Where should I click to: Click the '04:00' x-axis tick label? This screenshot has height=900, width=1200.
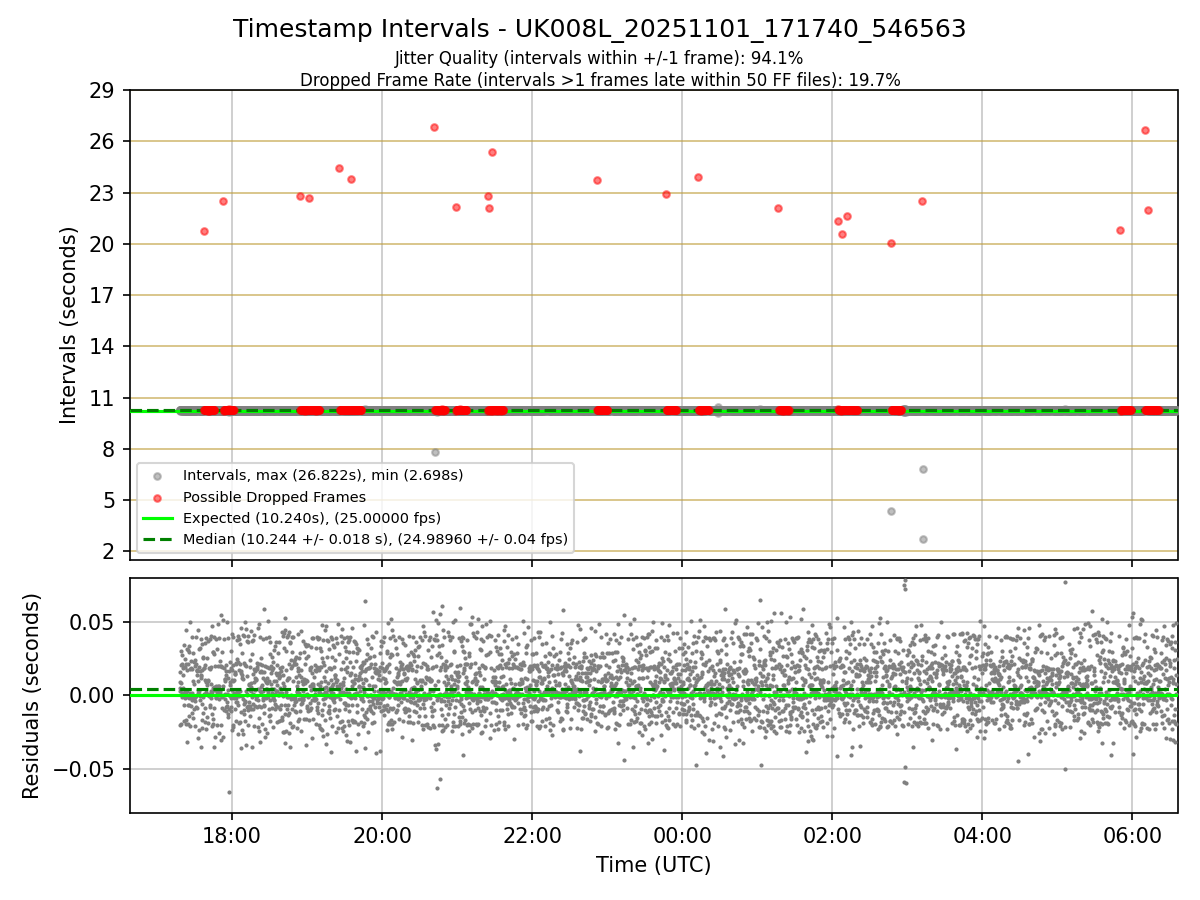pyautogui.click(x=982, y=836)
